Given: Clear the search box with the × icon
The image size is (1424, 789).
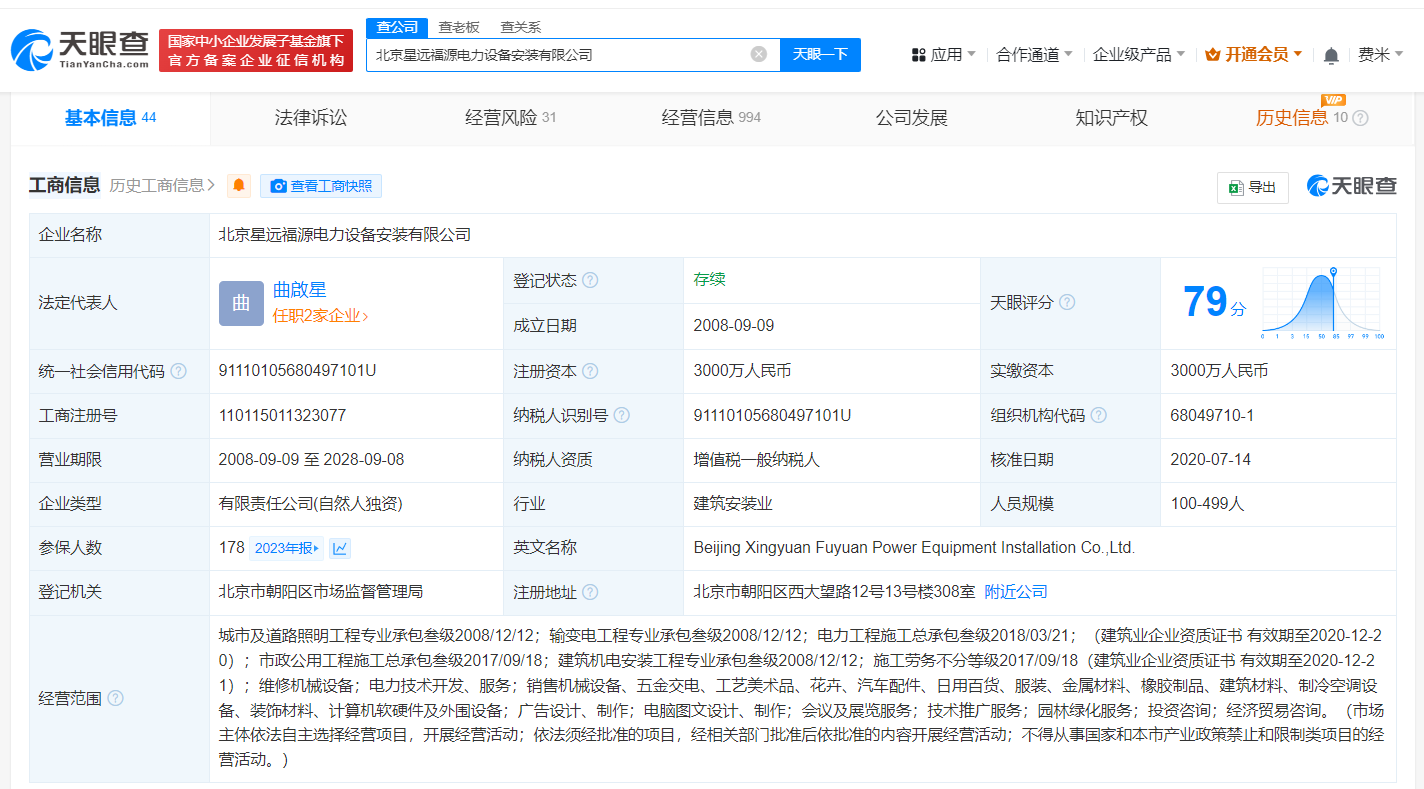Looking at the screenshot, I should pyautogui.click(x=757, y=54).
